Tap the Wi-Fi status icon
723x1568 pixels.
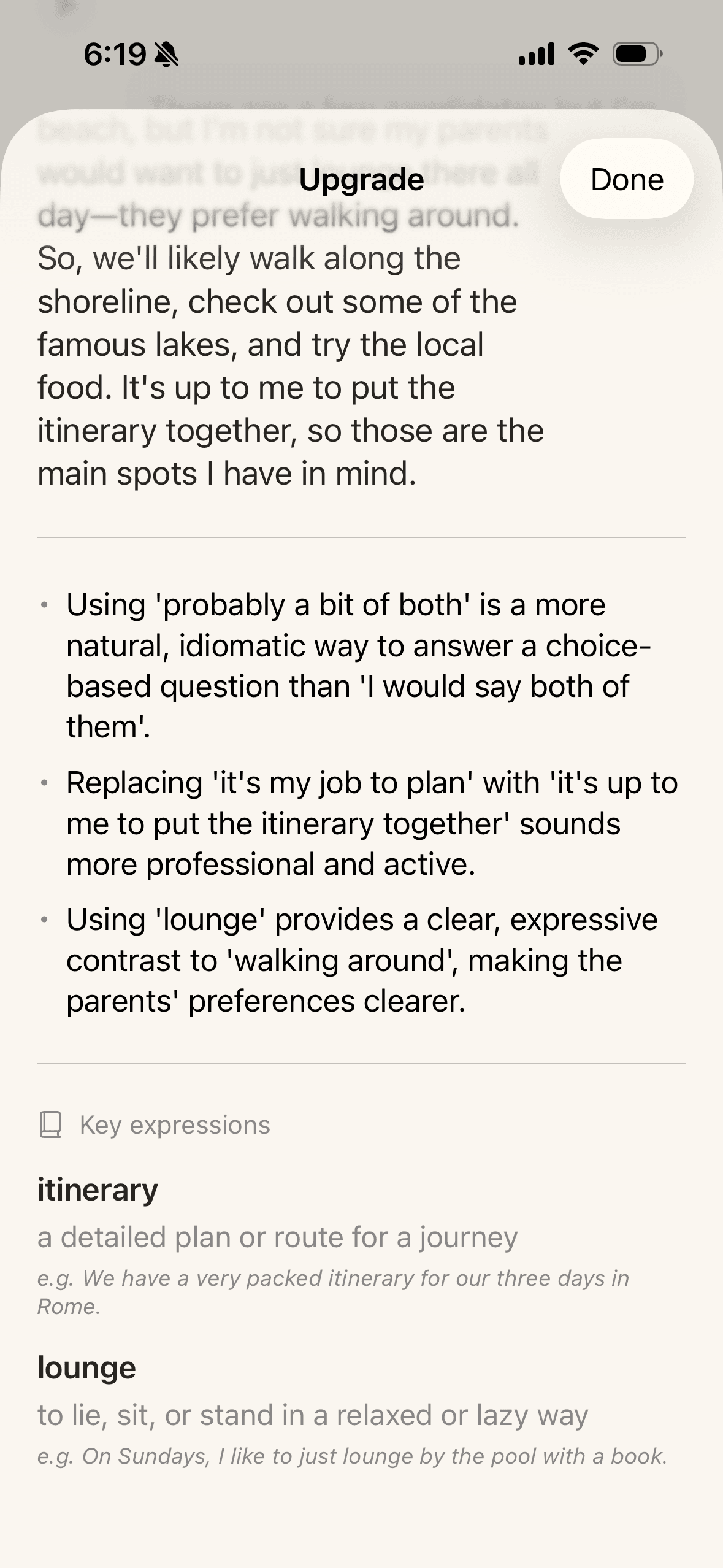pyautogui.click(x=583, y=54)
